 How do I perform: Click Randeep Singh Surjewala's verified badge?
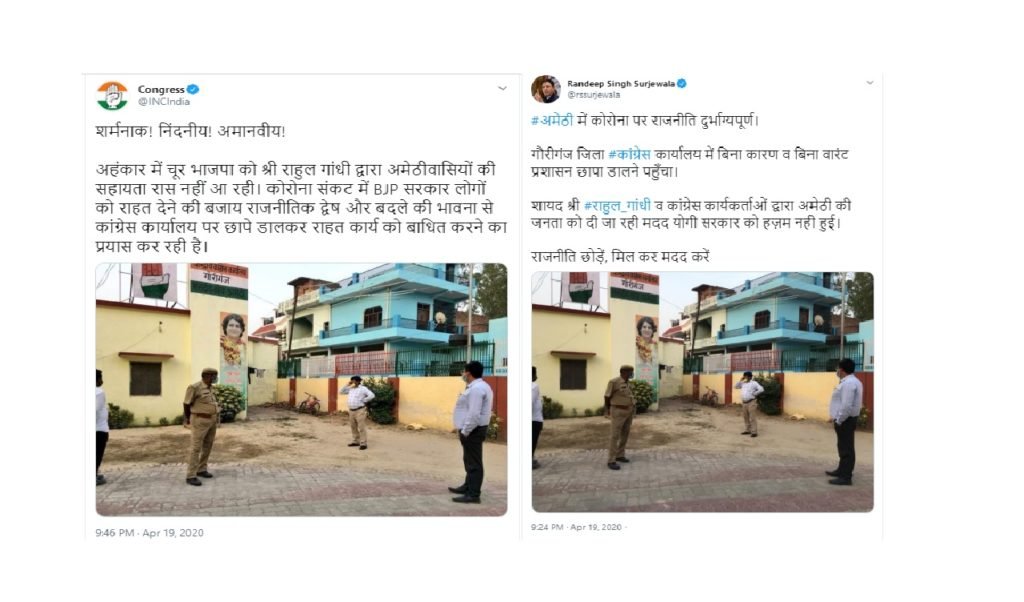681,84
